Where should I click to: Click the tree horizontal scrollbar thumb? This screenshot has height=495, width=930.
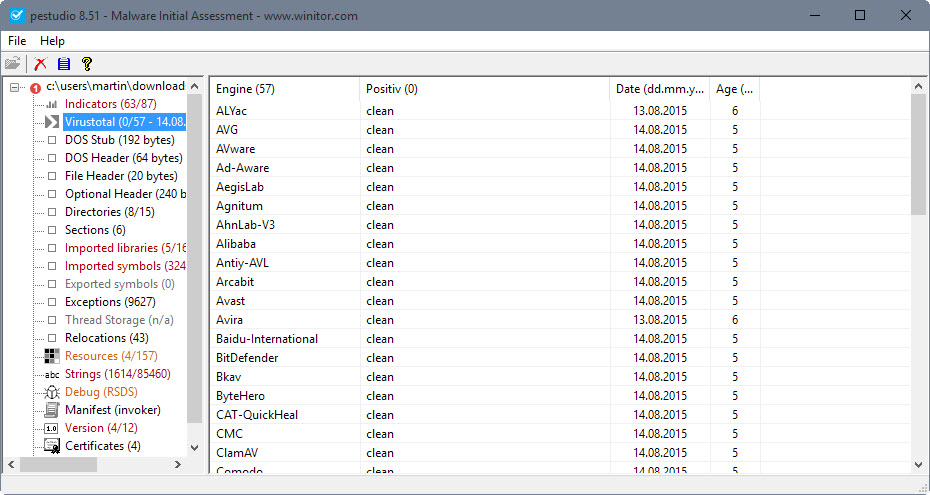coord(58,465)
